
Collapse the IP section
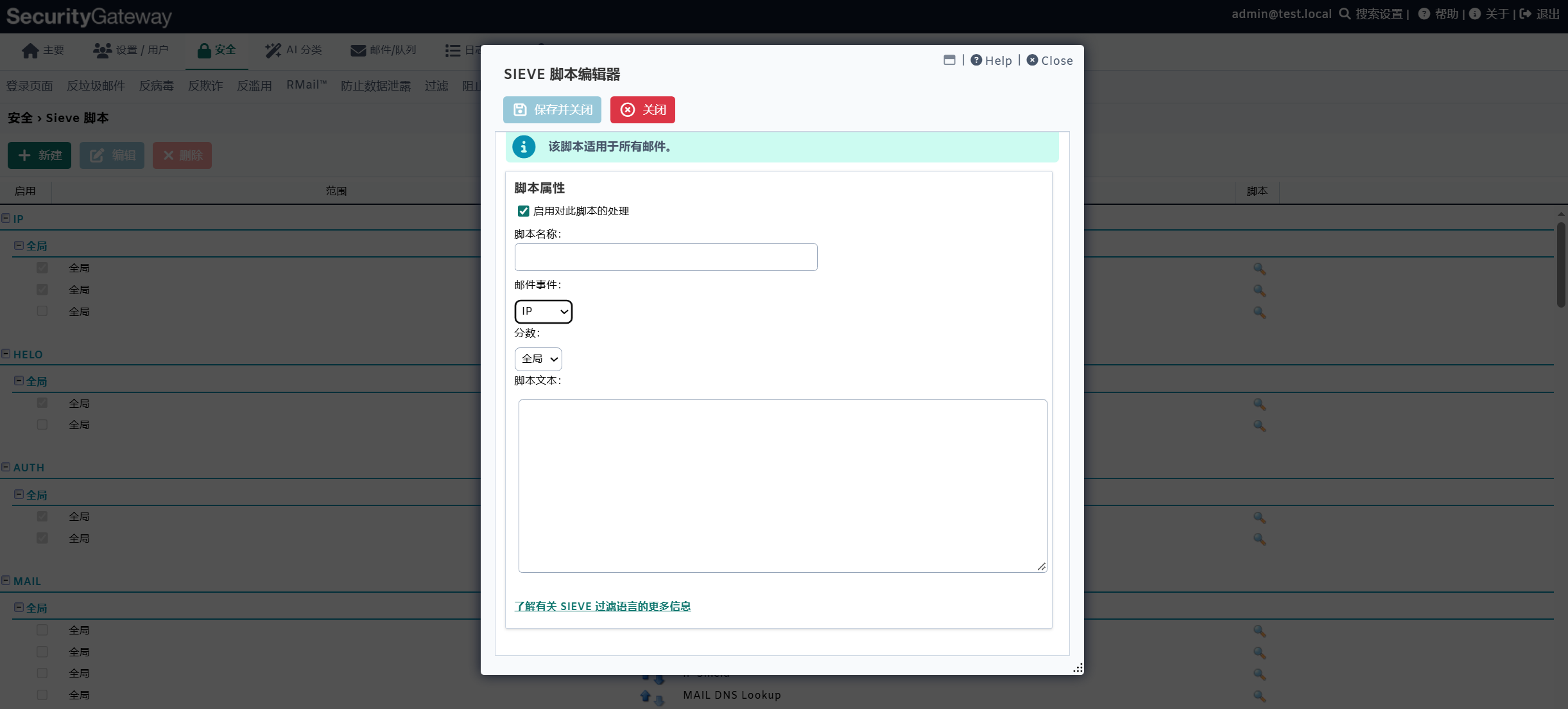click(6, 218)
